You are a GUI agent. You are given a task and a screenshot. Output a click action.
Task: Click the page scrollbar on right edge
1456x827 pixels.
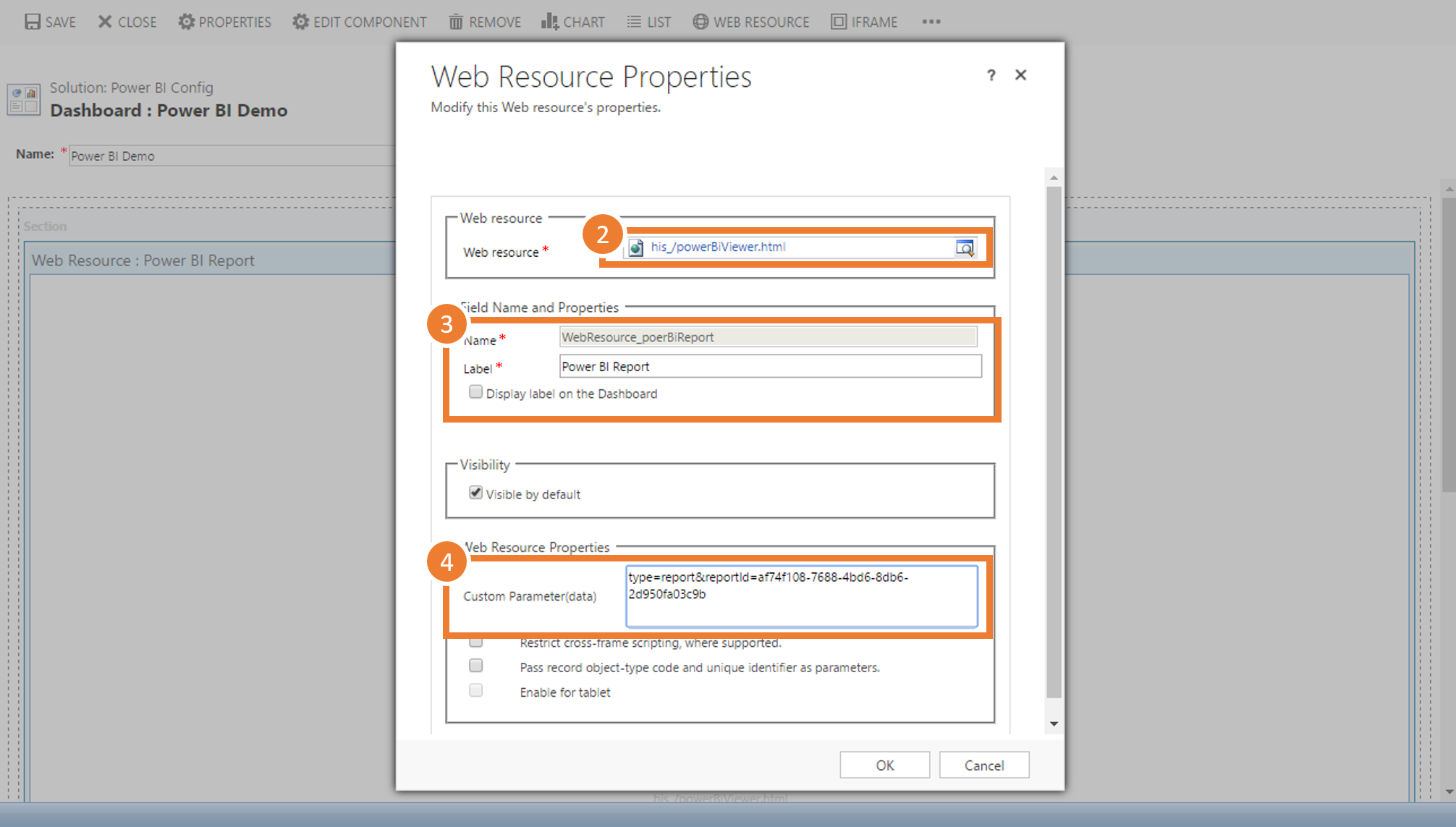pyautogui.click(x=1449, y=344)
